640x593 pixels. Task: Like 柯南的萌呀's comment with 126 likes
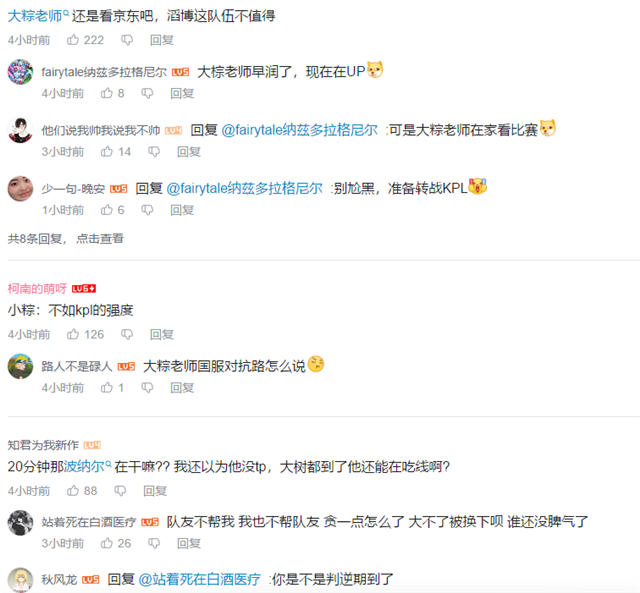[x=73, y=334]
